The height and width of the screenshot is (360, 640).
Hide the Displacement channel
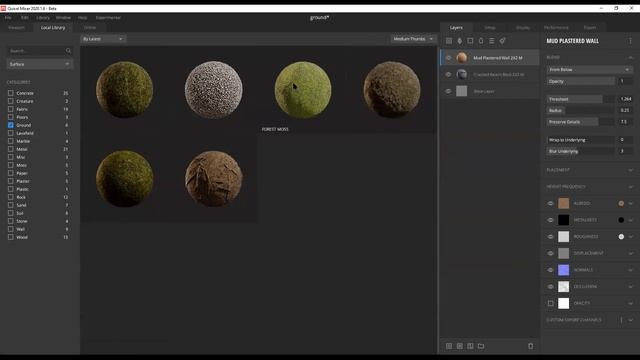(x=551, y=253)
